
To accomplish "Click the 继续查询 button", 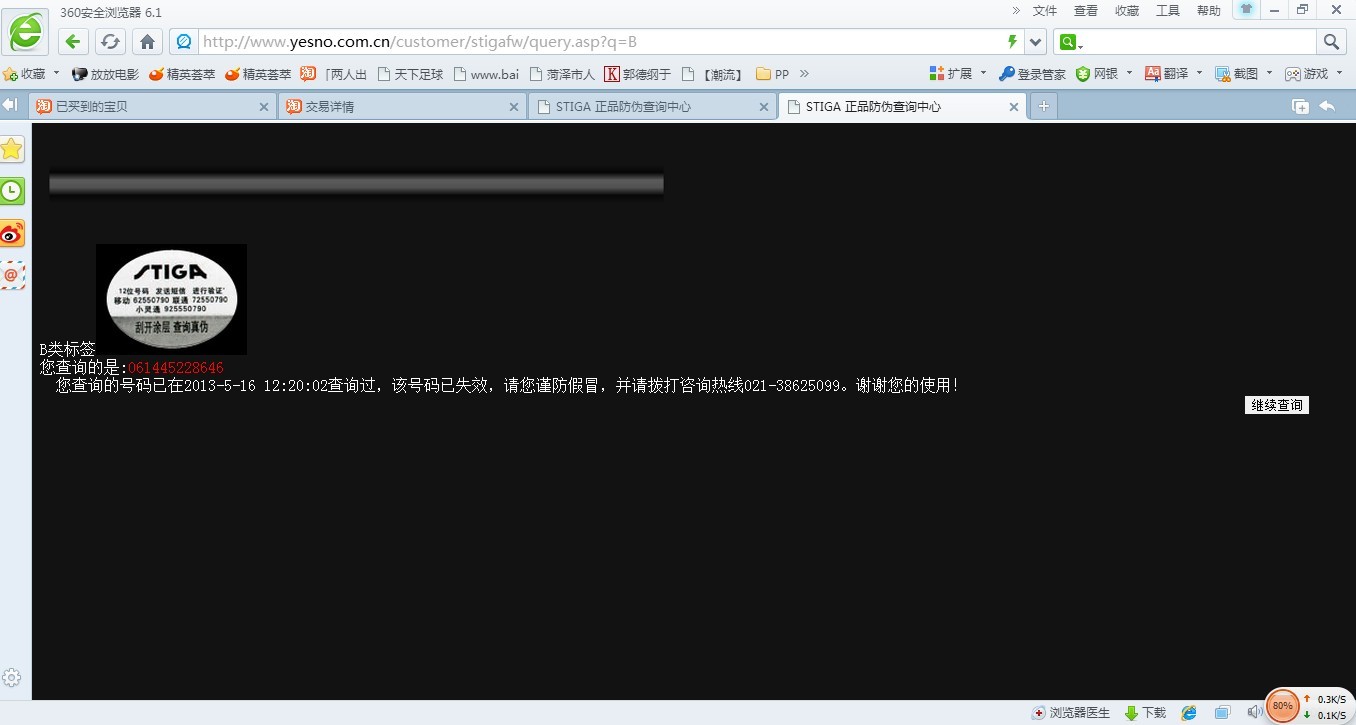I will pos(1276,405).
